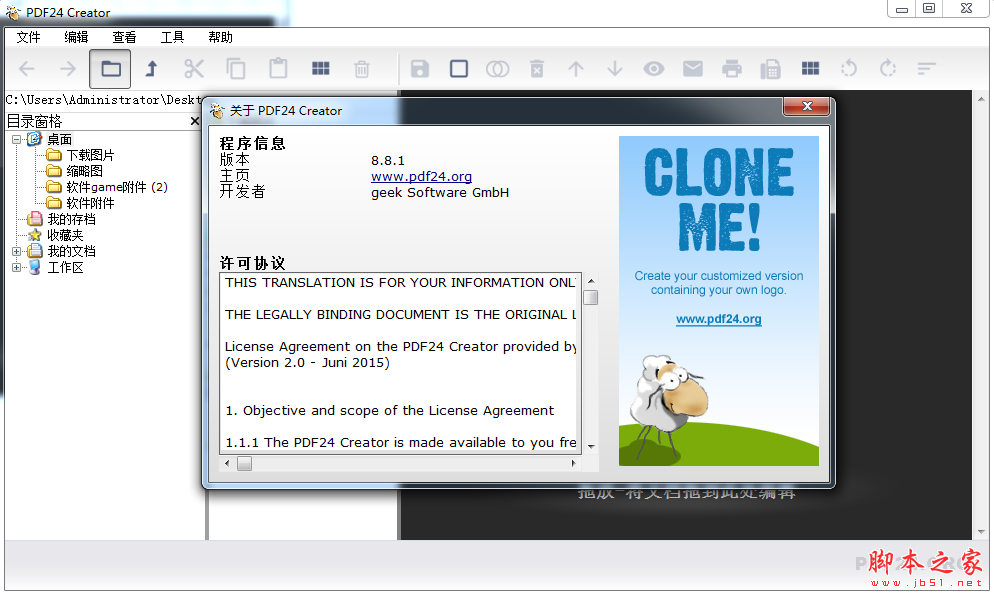Image resolution: width=994 pixels, height=594 pixels.
Task: Open the 工具 menu
Action: pos(172,37)
